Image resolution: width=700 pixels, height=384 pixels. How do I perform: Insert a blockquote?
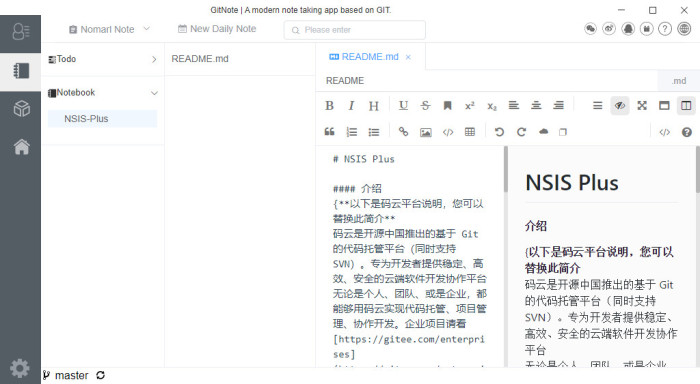click(x=329, y=132)
